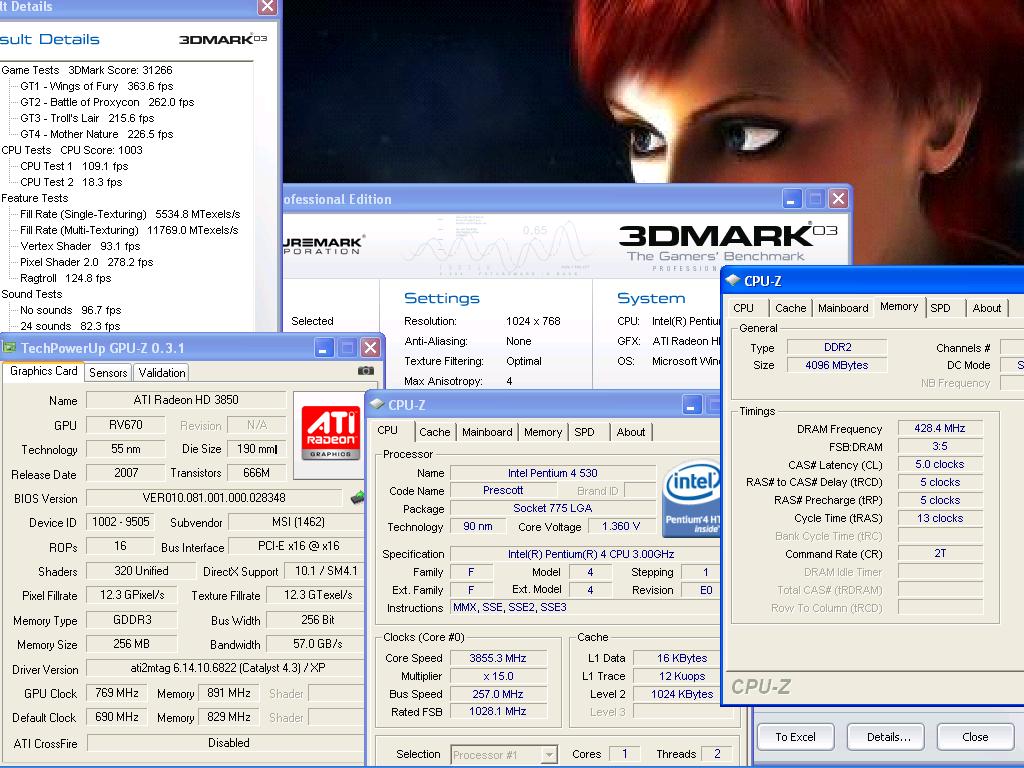Viewport: 1024px width, 768px height.
Task: Select the CPU Tests CPU Score row
Action: pos(72,150)
